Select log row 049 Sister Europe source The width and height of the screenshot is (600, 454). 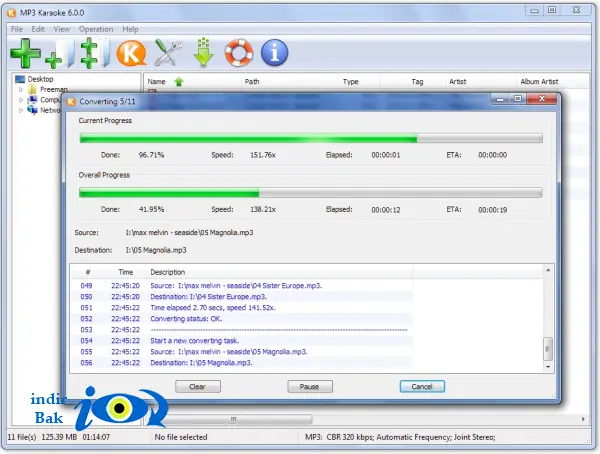tap(242, 286)
